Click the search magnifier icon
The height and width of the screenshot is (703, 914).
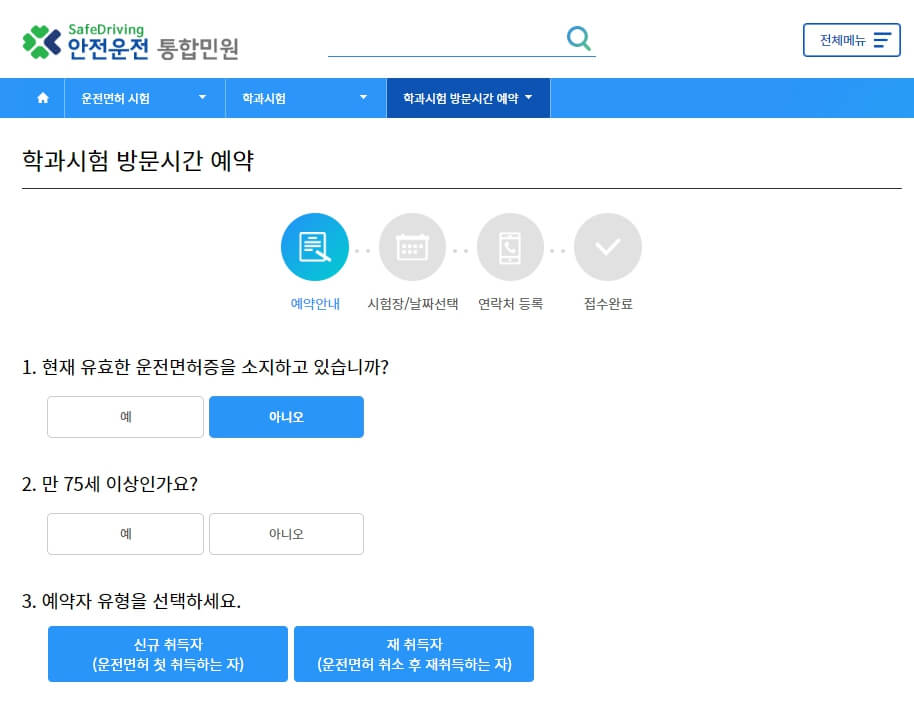(x=578, y=38)
